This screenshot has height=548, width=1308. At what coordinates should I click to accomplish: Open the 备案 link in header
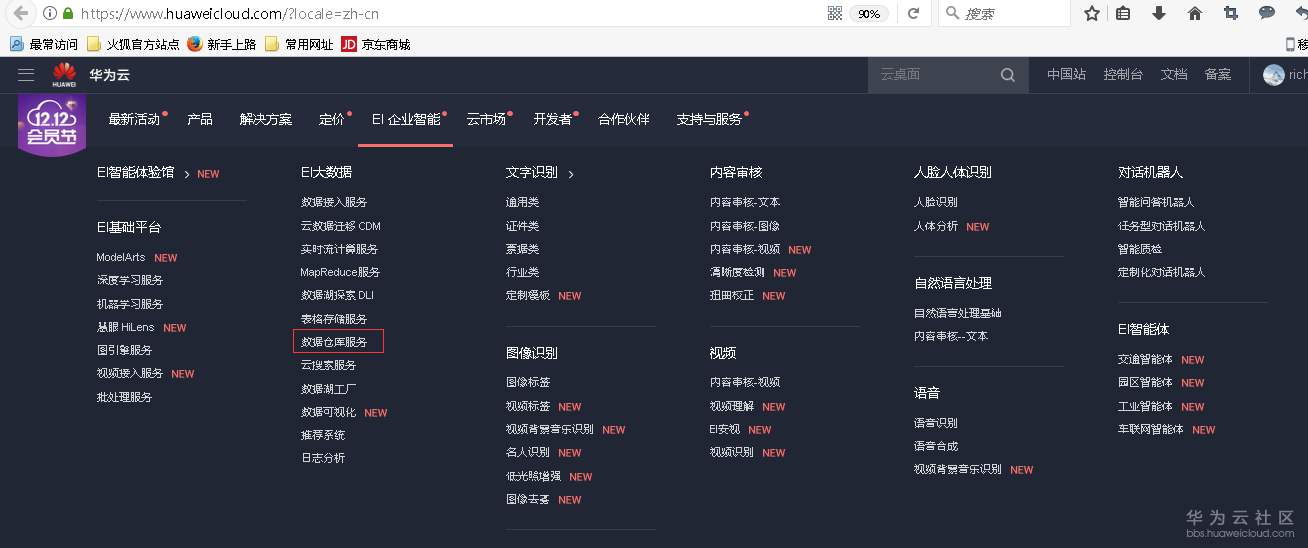(x=1218, y=75)
